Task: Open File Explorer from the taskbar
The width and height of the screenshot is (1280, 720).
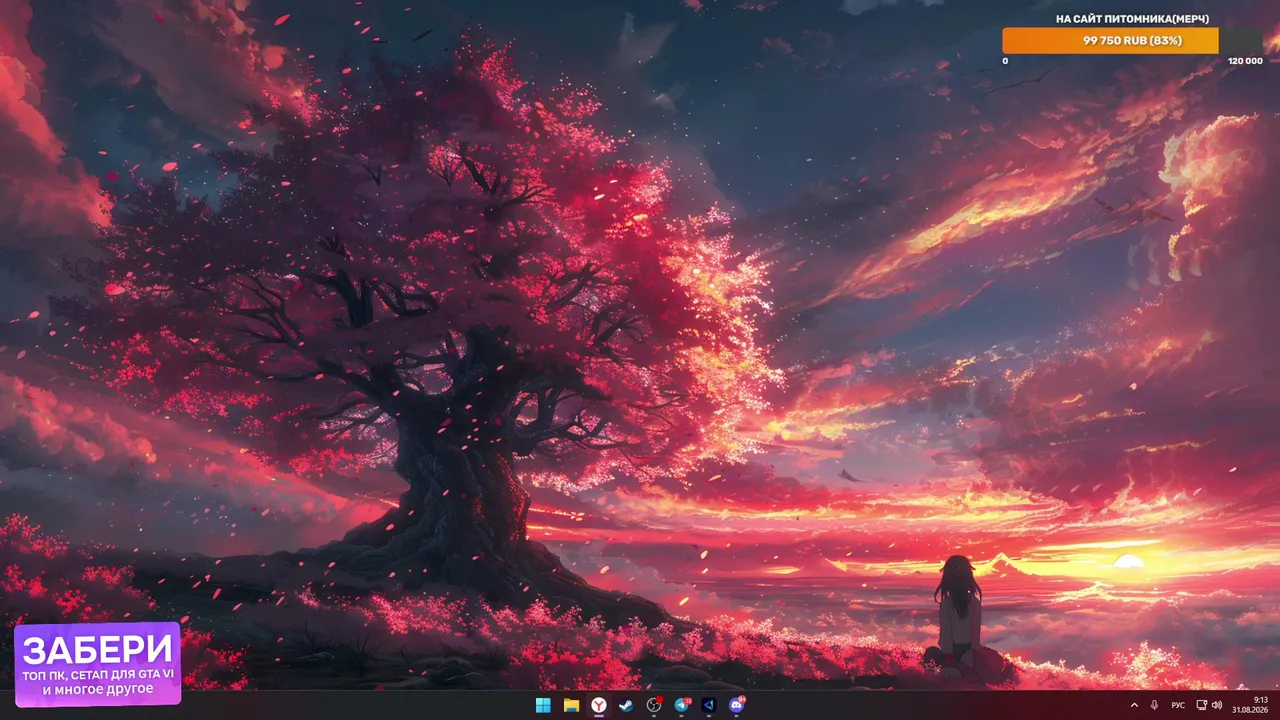Action: click(x=571, y=705)
